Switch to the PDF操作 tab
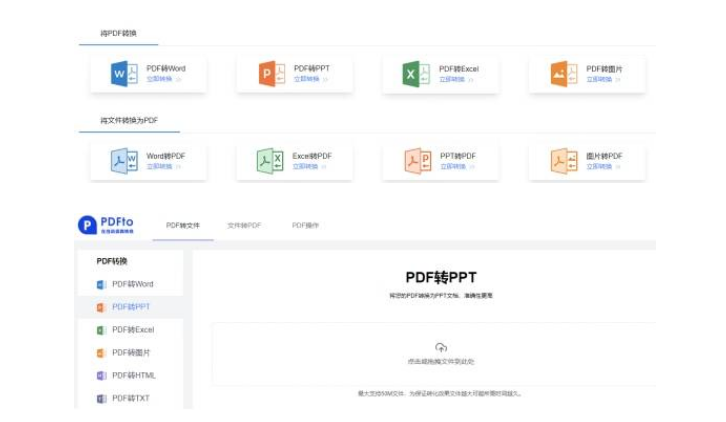The height and width of the screenshot is (422, 726). 305,226
